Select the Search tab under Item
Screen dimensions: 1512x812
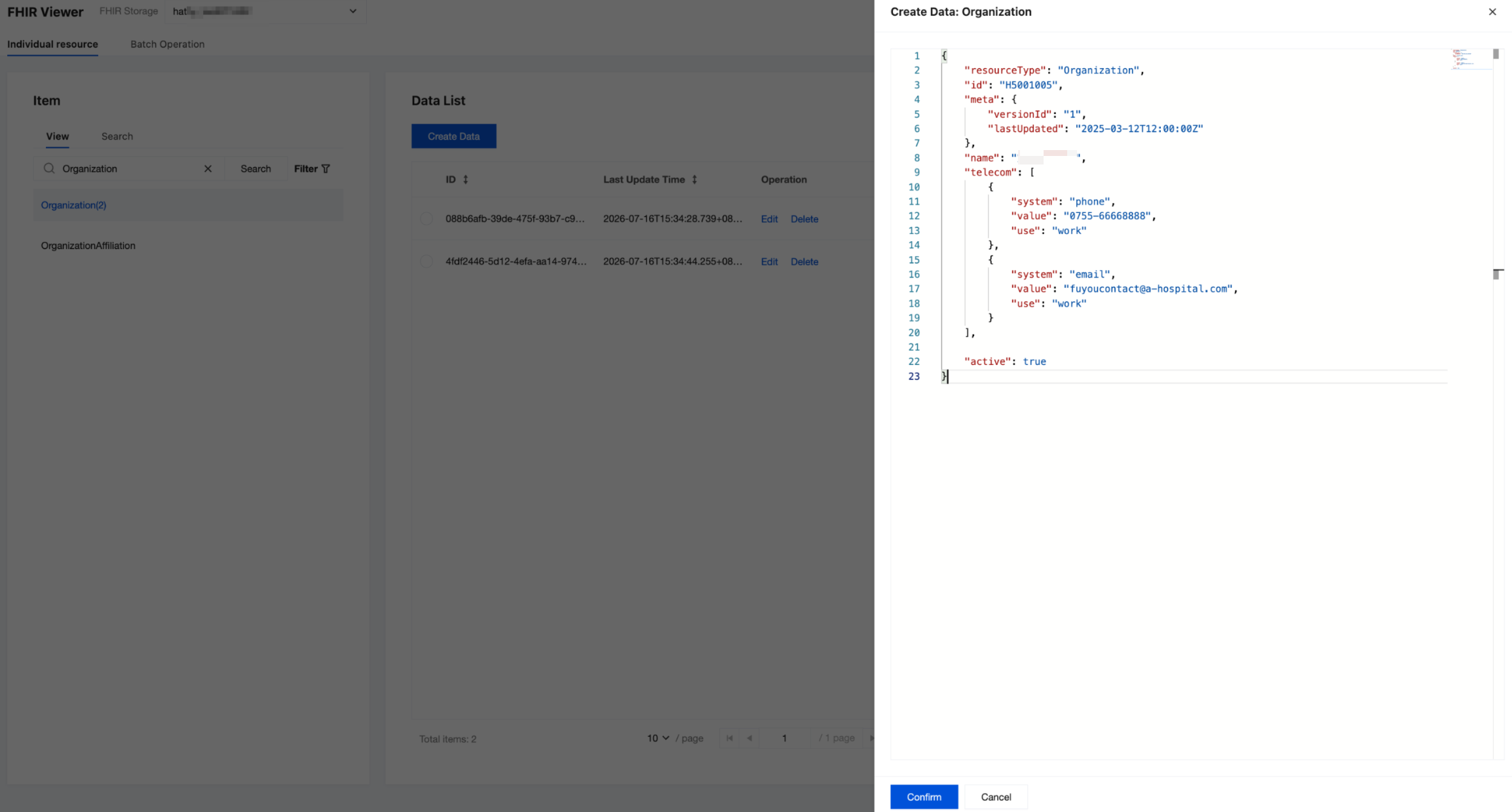[117, 136]
